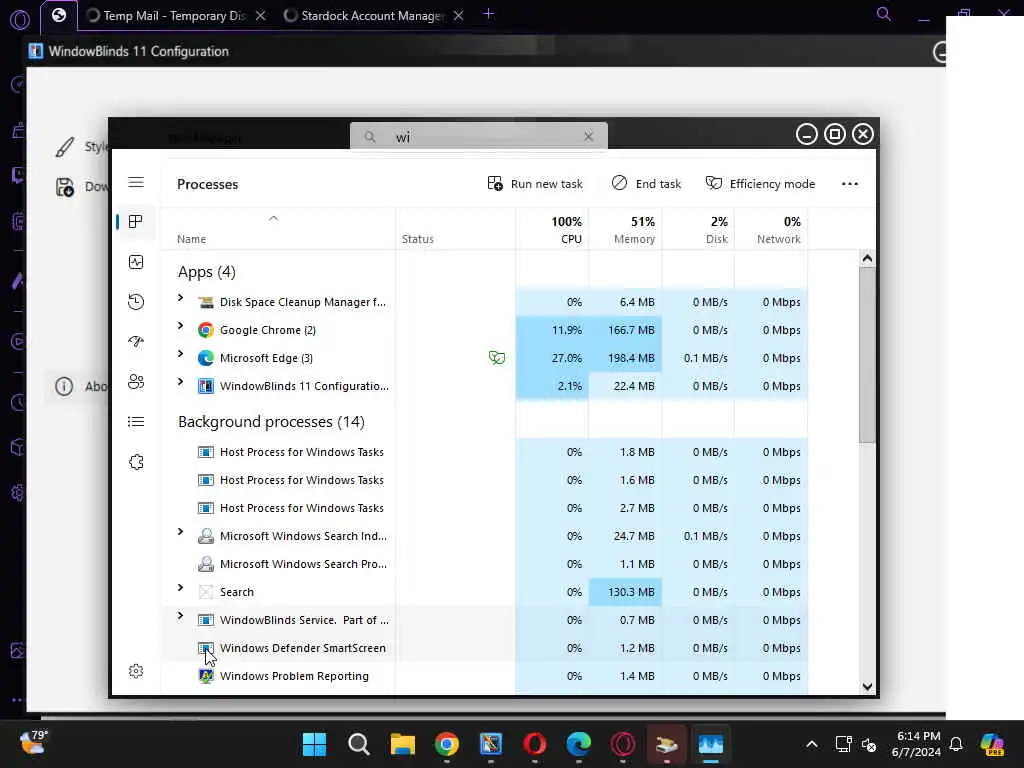Image resolution: width=1024 pixels, height=768 pixels.
Task: Click Opera browser search icon
Action: click(x=884, y=14)
